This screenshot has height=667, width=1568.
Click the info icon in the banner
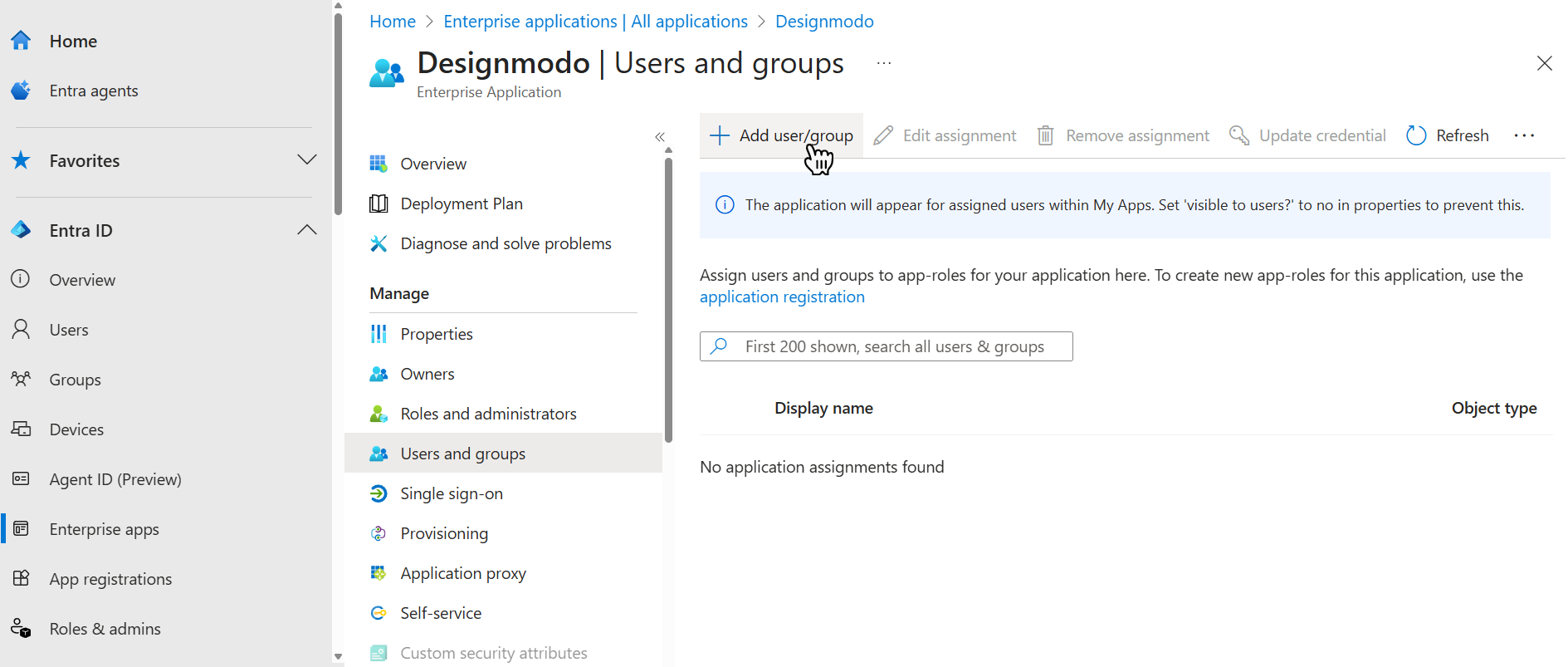tap(725, 205)
